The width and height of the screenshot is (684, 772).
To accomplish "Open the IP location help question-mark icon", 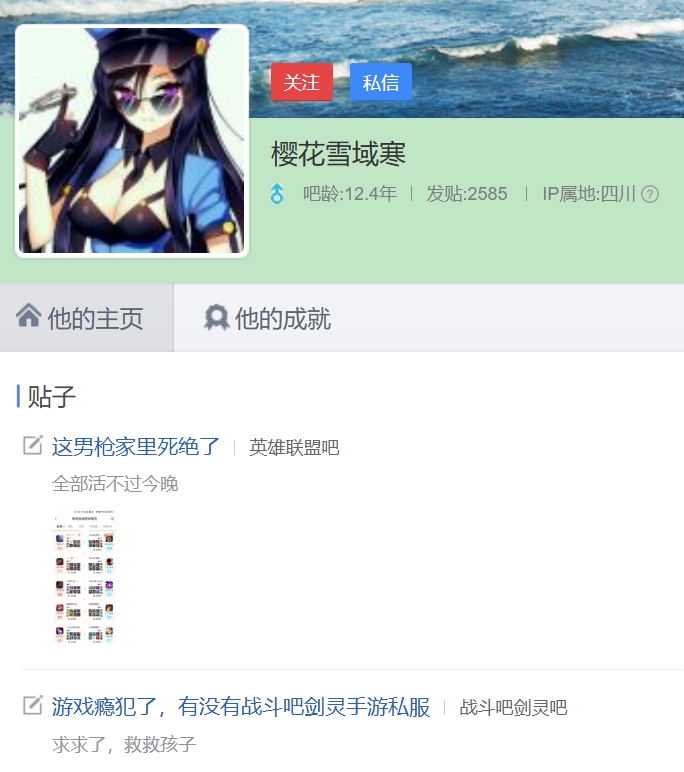I will pyautogui.click(x=650, y=194).
